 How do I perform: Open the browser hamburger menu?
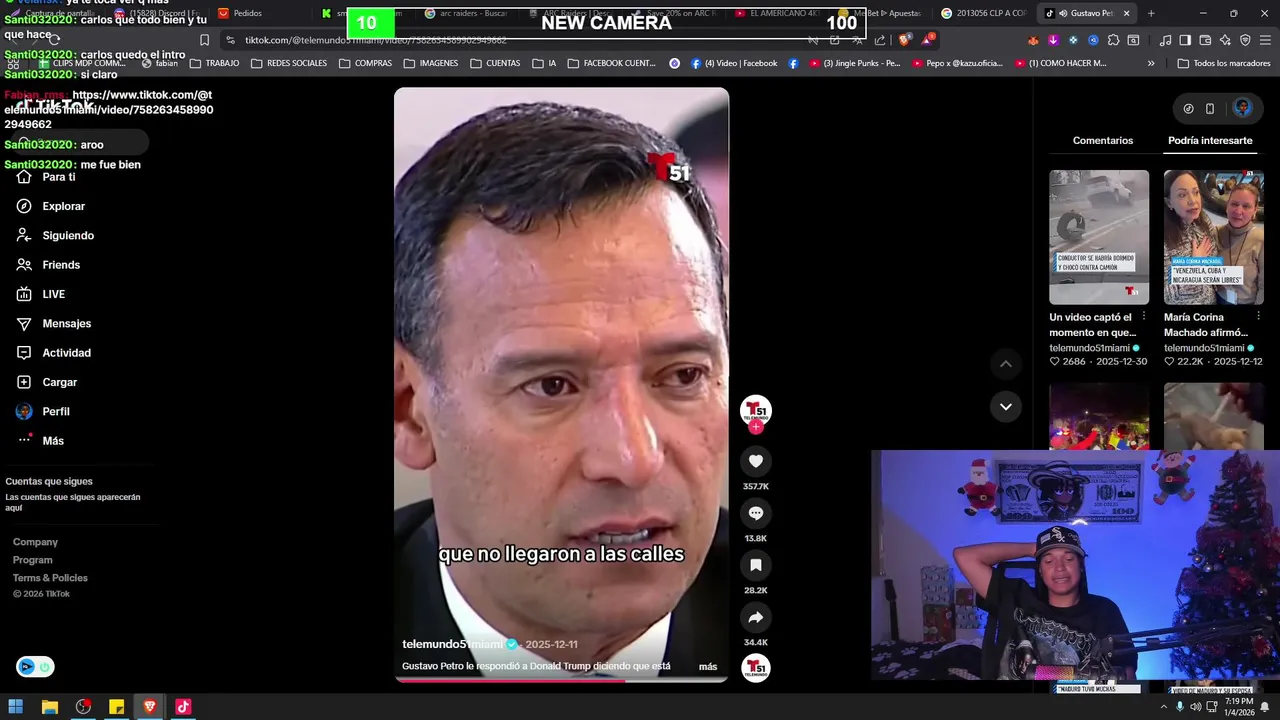coord(1265,40)
